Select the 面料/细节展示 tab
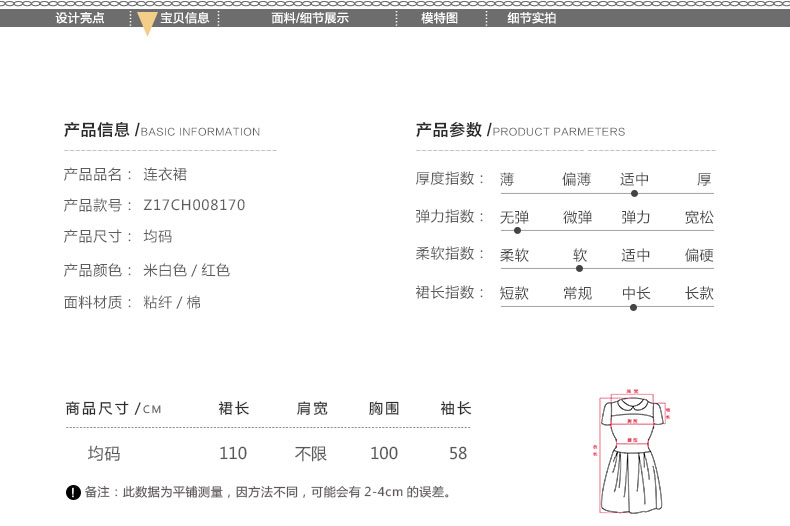The height and width of the screenshot is (526, 790). pyautogui.click(x=310, y=18)
